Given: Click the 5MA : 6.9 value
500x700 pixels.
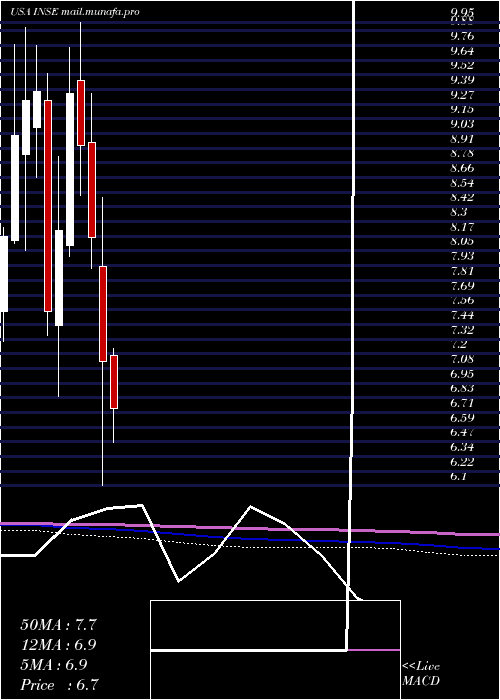Looking at the screenshot, I should coord(54,665).
